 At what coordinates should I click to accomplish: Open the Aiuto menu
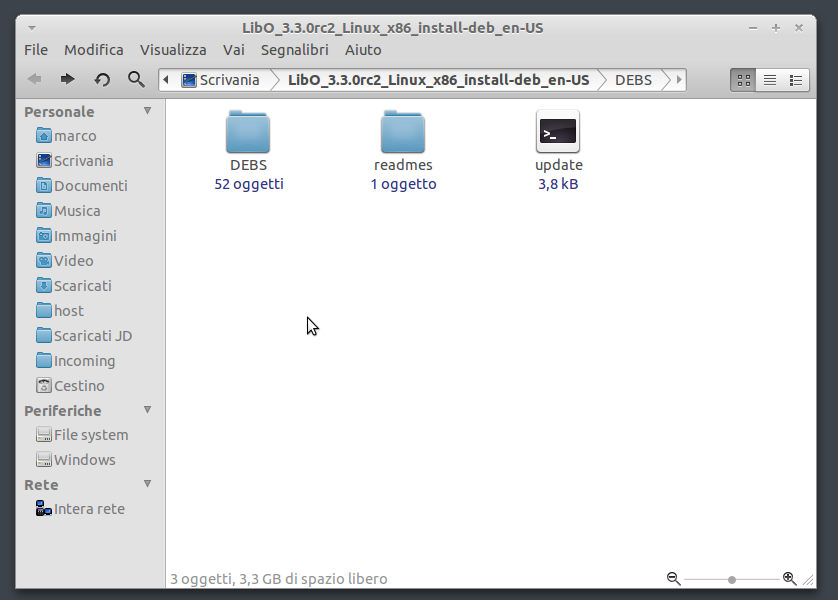[x=363, y=50]
